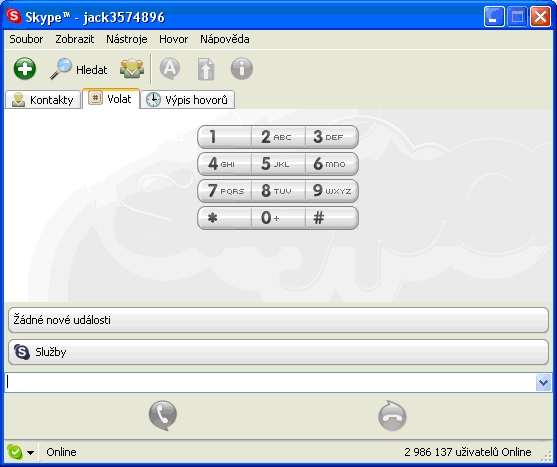
Task: Select the Volat dial tab
Action: pos(111,99)
